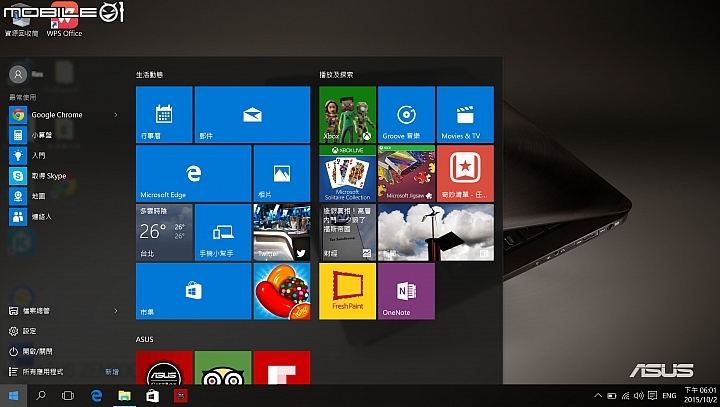Open the red star wish-list tile
The image size is (720, 407).
pyautogui.click(x=465, y=174)
